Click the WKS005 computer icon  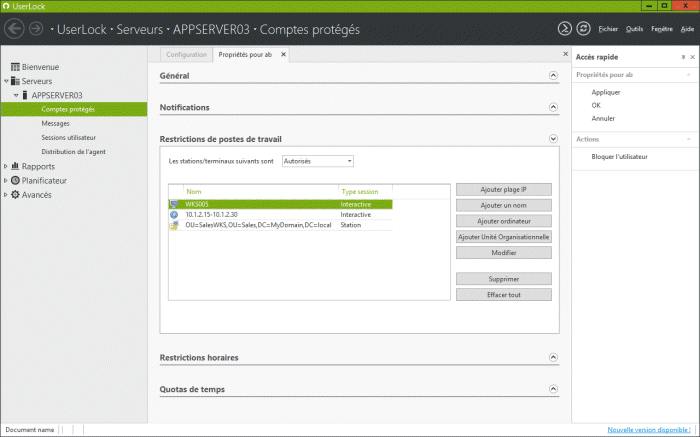click(174, 204)
